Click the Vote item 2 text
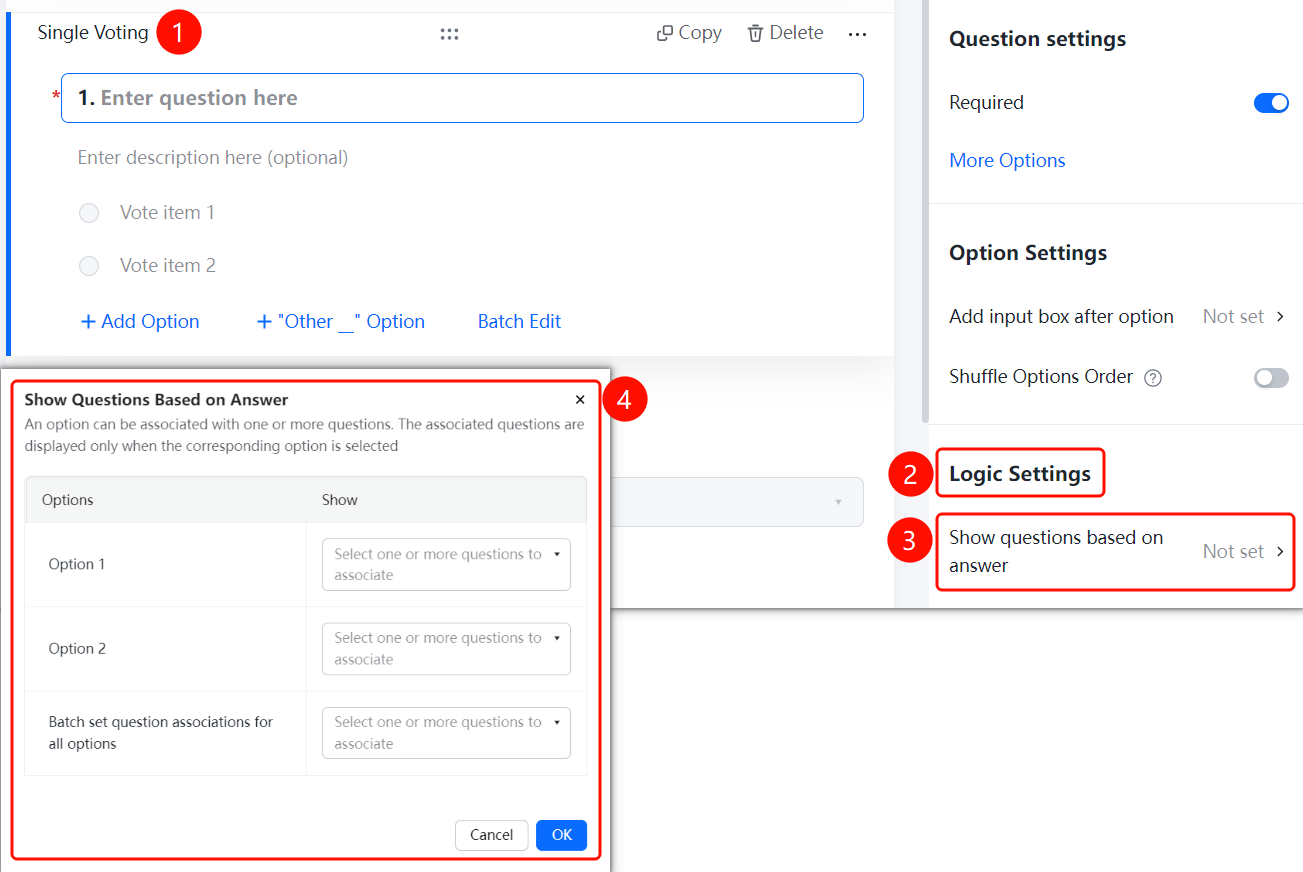The height and width of the screenshot is (872, 1303). (x=168, y=266)
